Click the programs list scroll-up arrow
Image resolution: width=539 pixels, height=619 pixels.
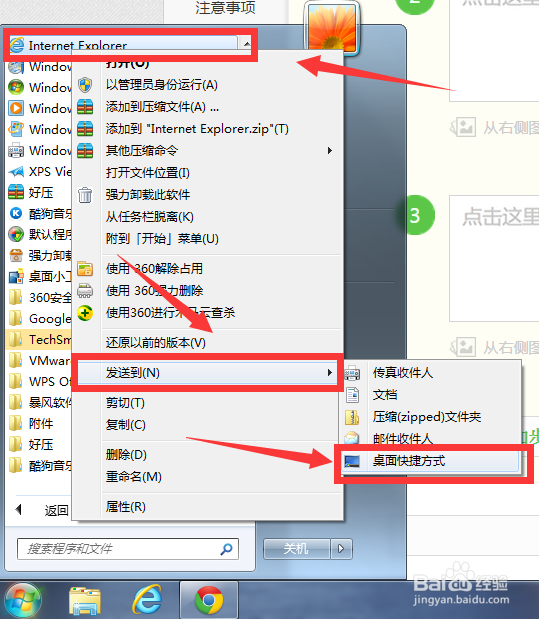247,43
